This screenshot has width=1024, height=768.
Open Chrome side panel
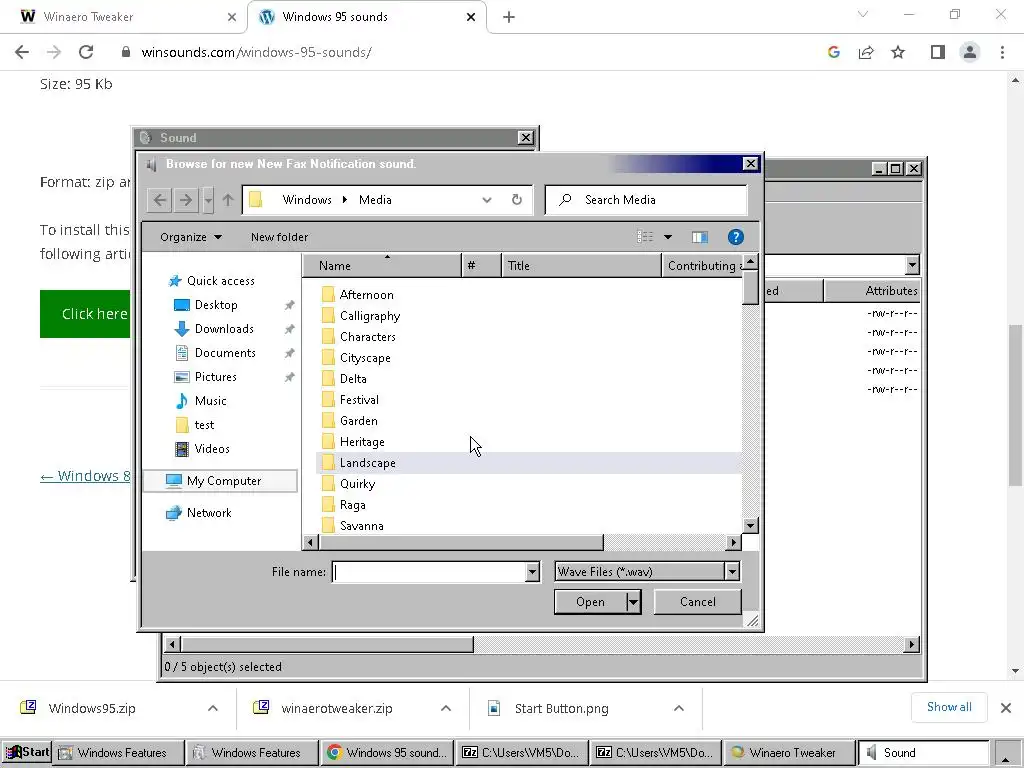(x=938, y=52)
